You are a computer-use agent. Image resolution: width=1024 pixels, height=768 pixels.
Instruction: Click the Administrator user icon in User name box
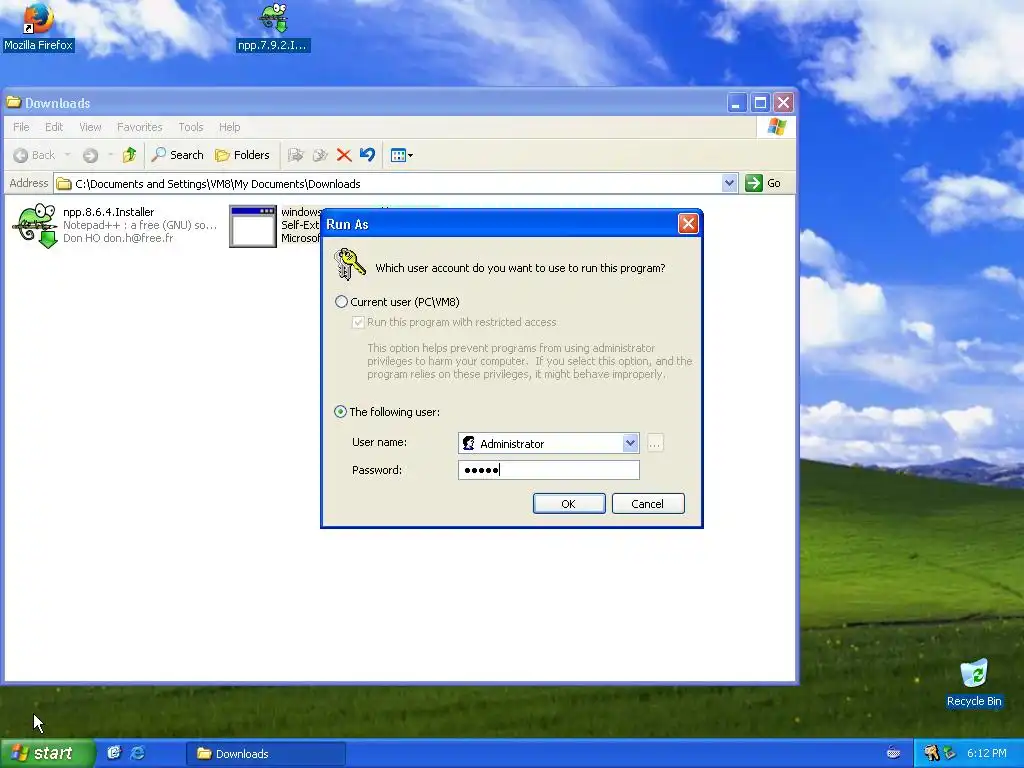pyautogui.click(x=468, y=443)
